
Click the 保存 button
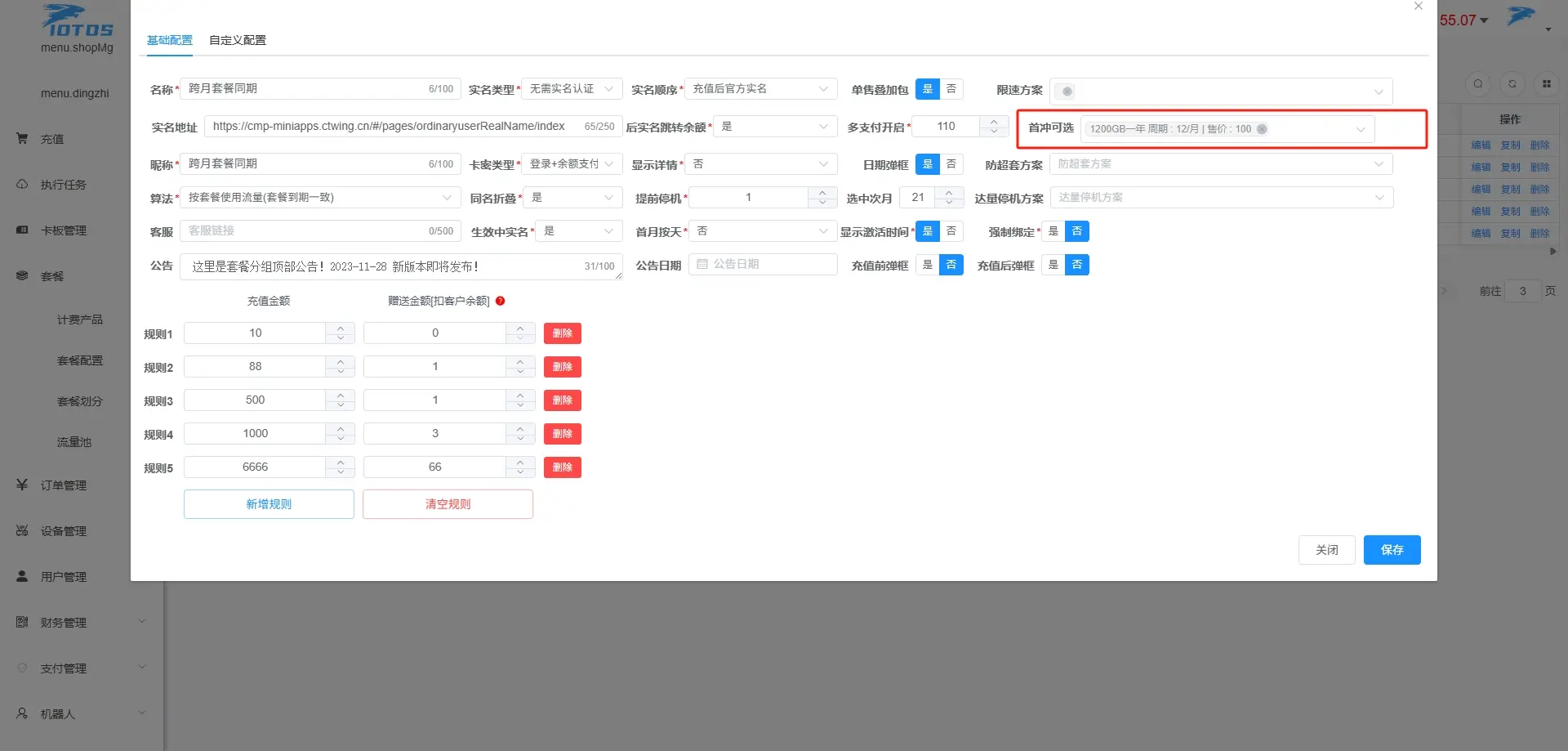point(1392,550)
